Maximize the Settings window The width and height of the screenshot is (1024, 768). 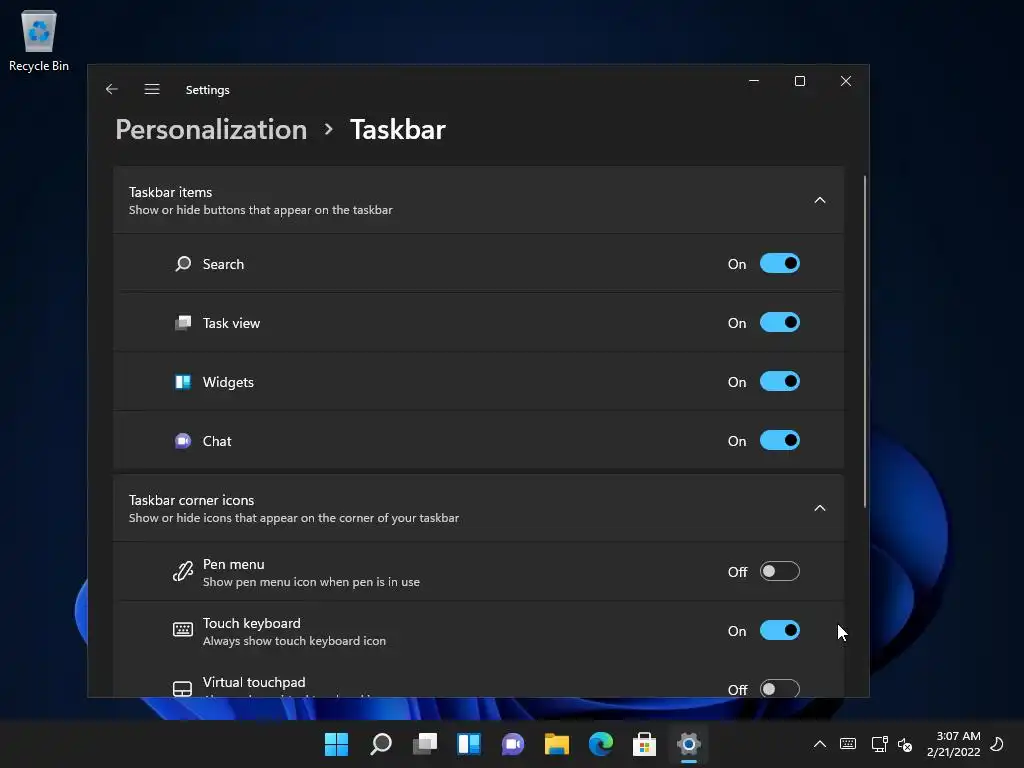(799, 81)
